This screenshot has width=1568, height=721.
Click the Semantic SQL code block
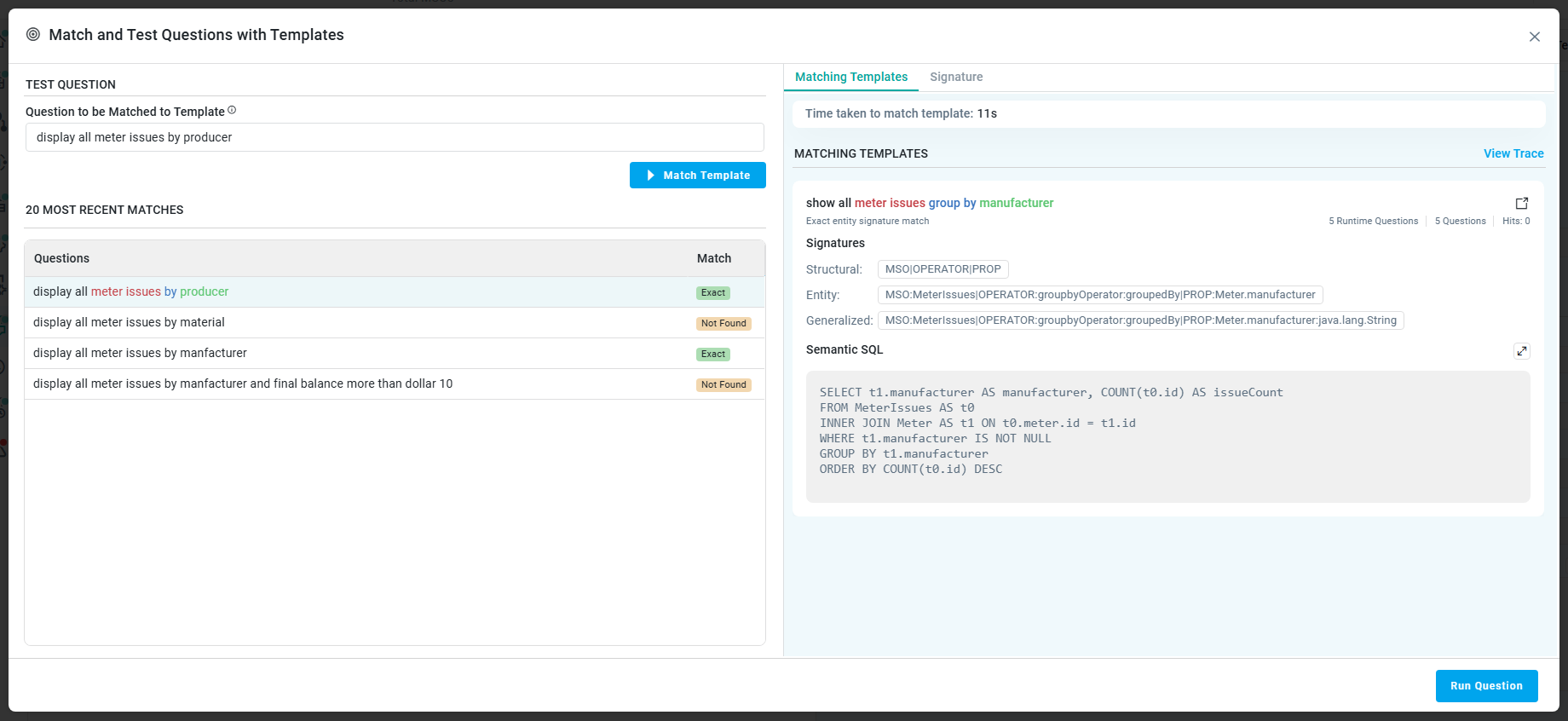click(1168, 436)
